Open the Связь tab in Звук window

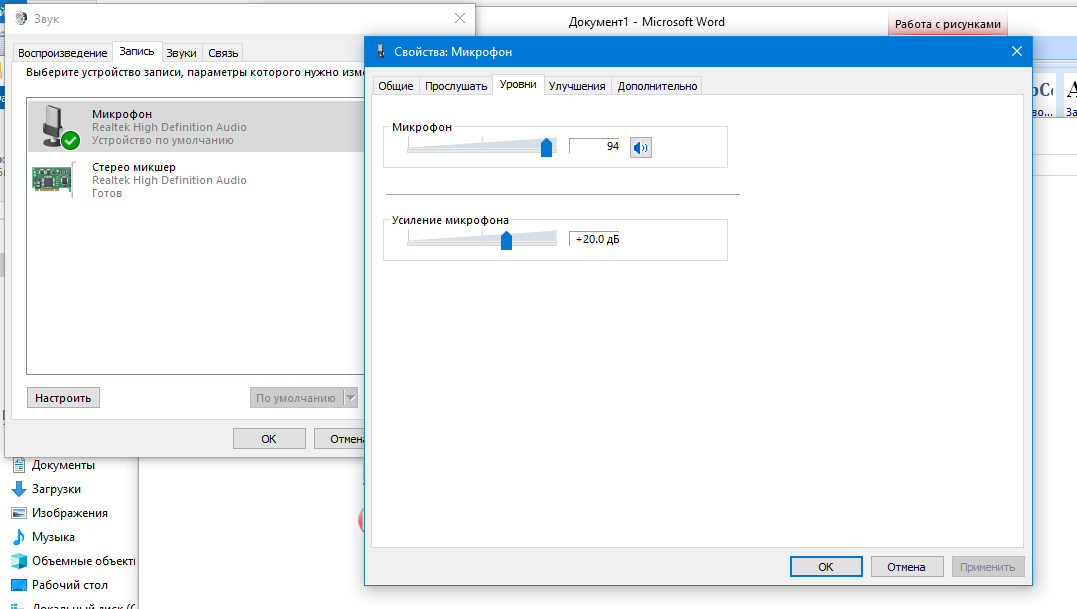pyautogui.click(x=223, y=53)
